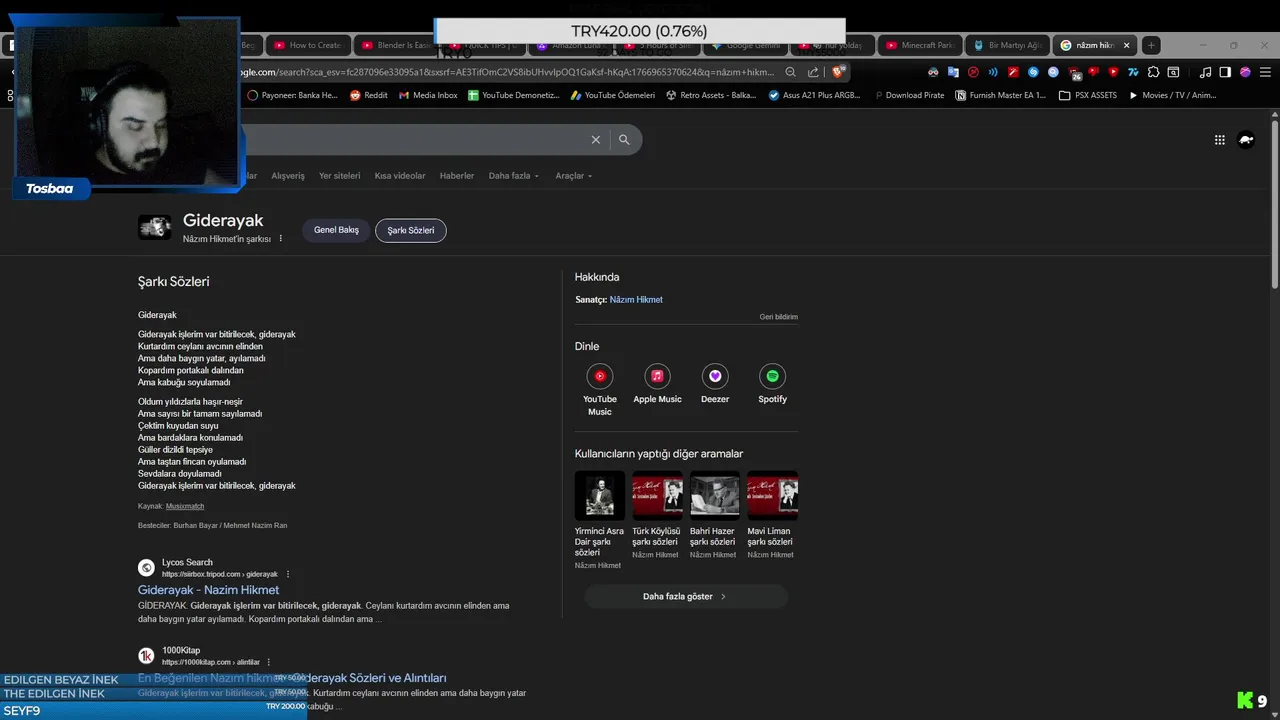This screenshot has height=720, width=1280.
Task: Open the Media Inbox bookmark
Action: pos(428,95)
